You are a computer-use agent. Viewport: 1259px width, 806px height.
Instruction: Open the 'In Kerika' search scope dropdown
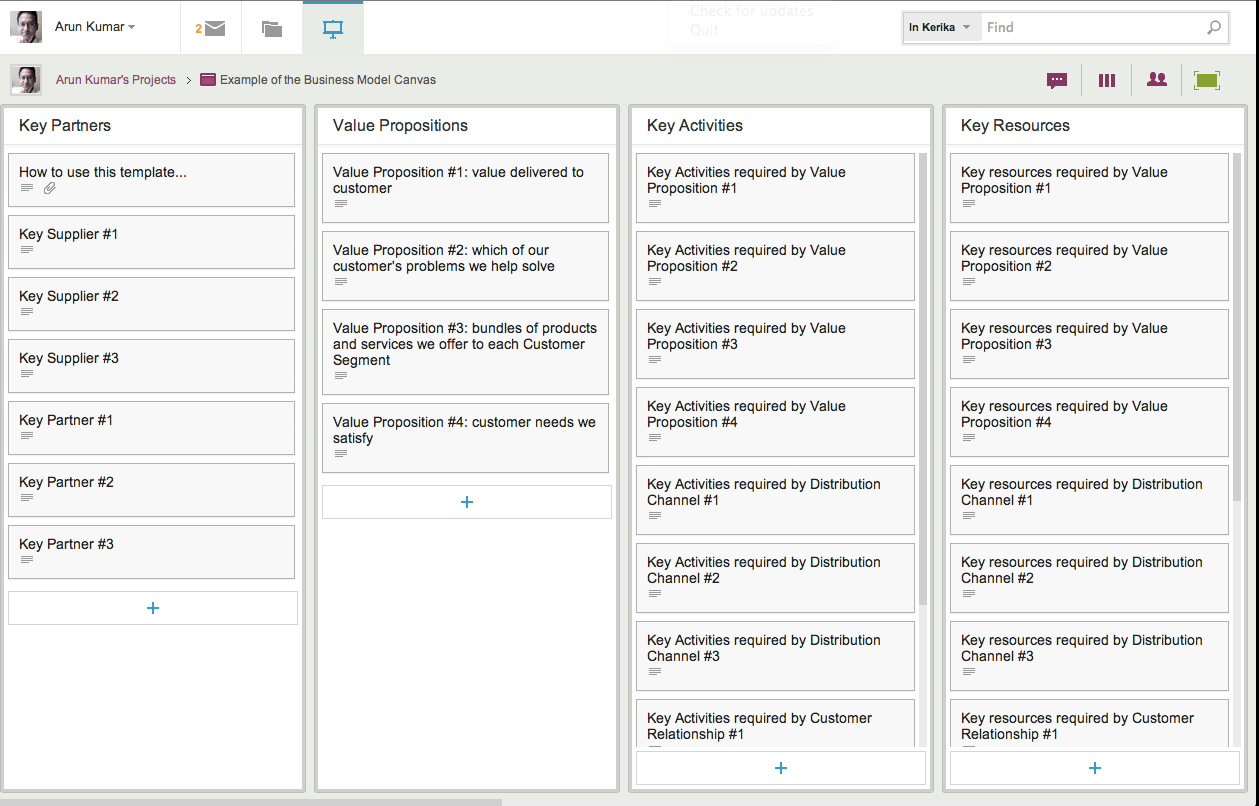click(940, 27)
